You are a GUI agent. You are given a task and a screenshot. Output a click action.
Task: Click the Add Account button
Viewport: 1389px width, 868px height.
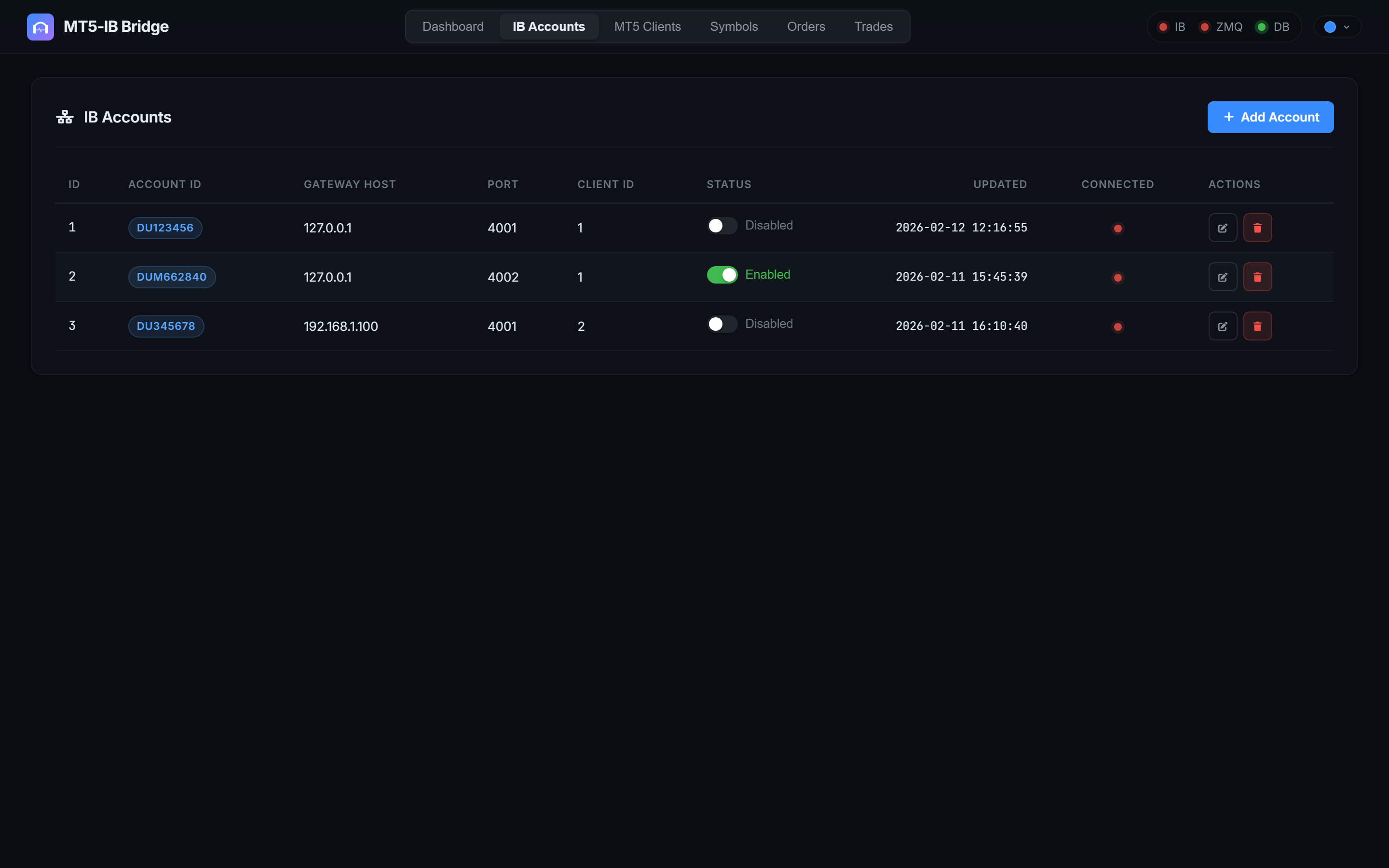(1269, 117)
